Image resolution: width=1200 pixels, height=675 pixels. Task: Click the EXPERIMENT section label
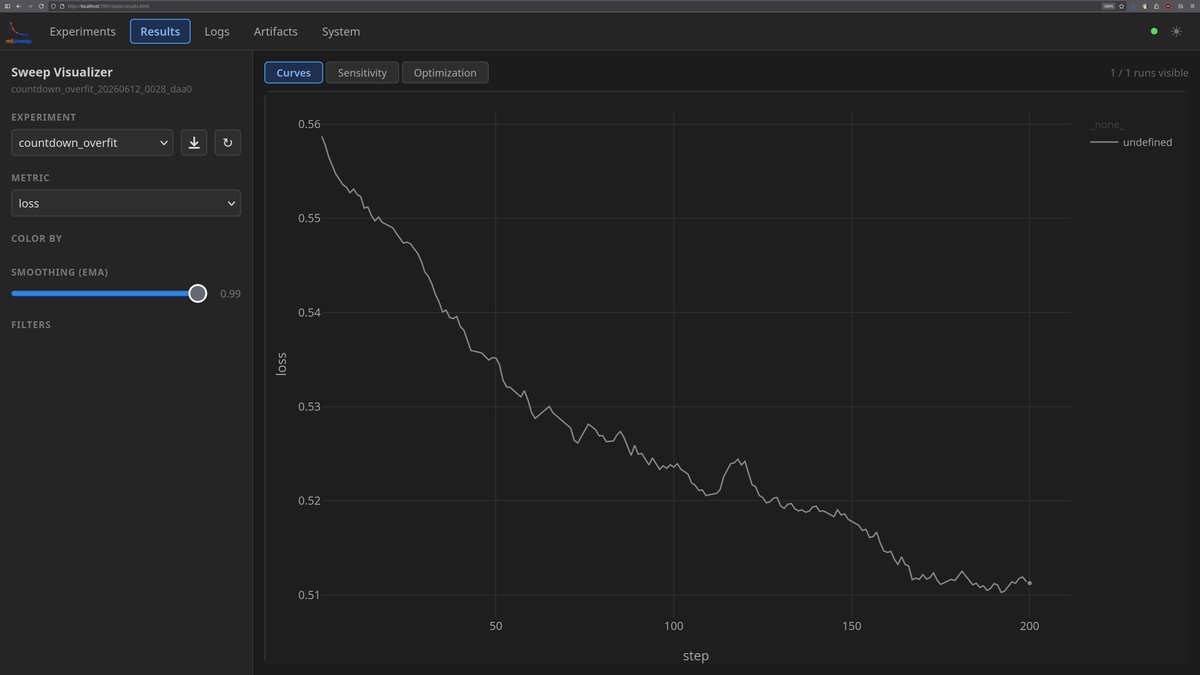[44, 118]
